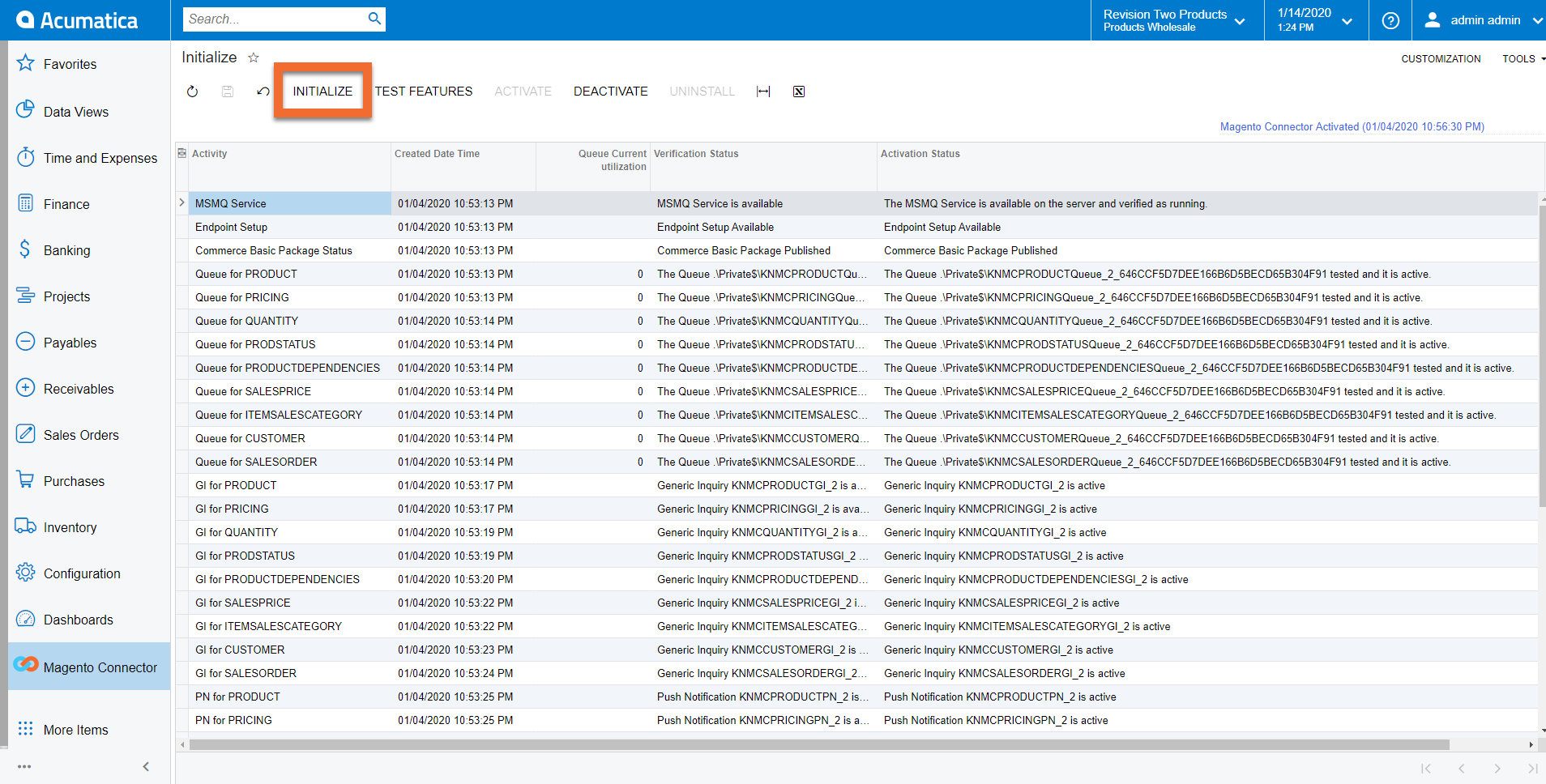Click the undo/cancel toolbar icon

263,92
